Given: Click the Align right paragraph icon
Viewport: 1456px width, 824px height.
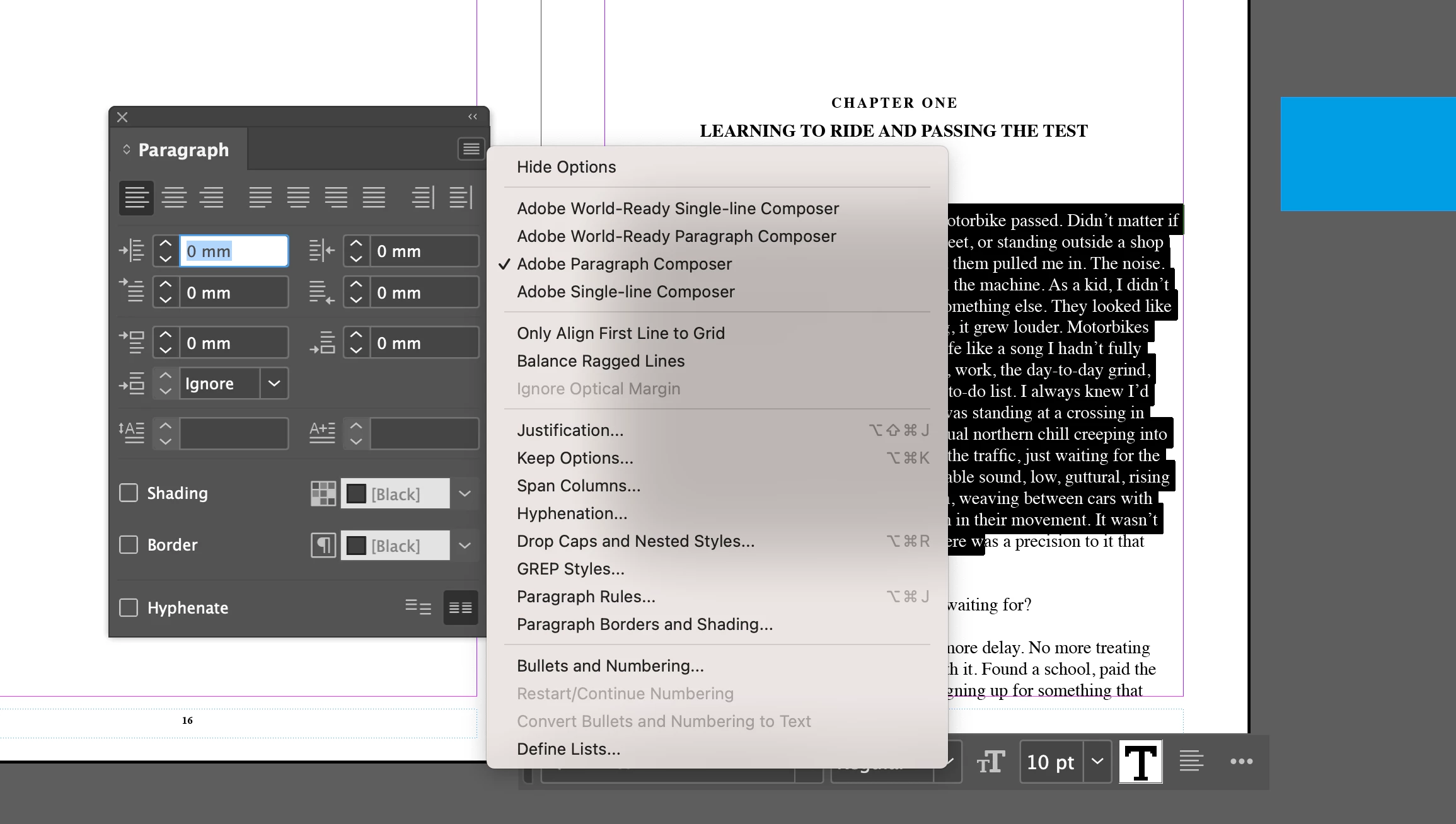Looking at the screenshot, I should (x=212, y=198).
